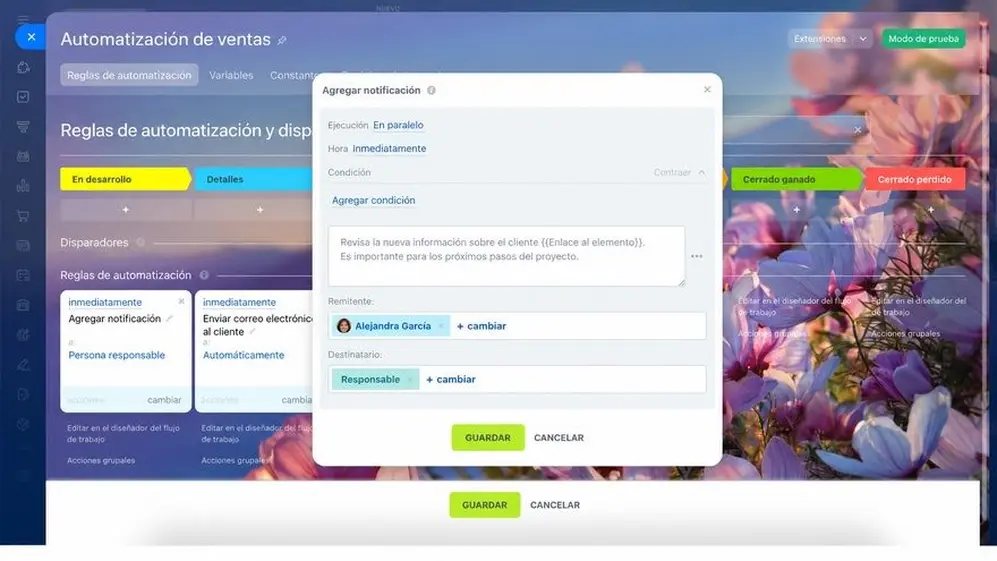Click bottom page GUARDAR button
Screen dimensions: 997x561
[x=485, y=505]
